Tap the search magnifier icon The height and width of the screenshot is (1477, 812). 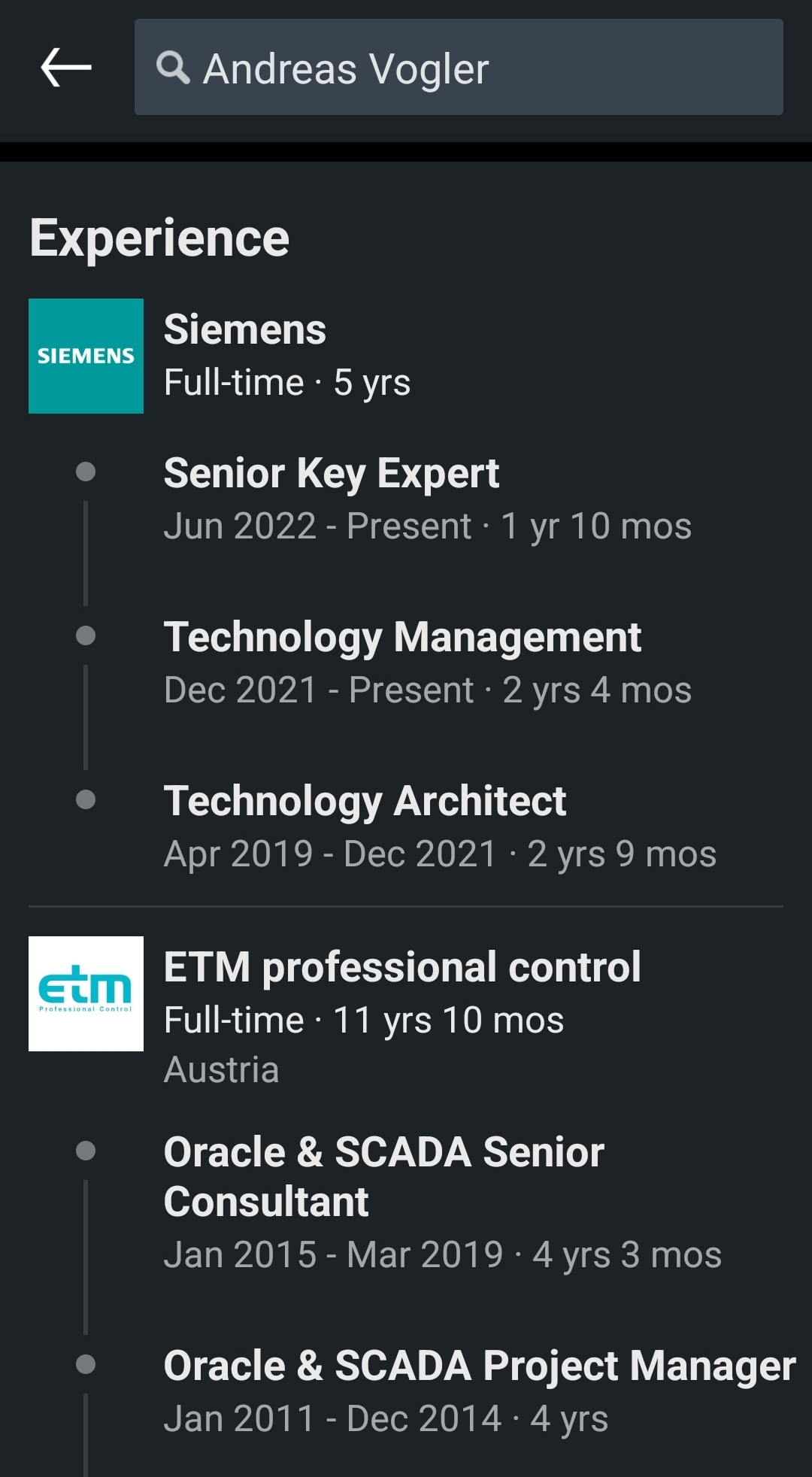[173, 68]
